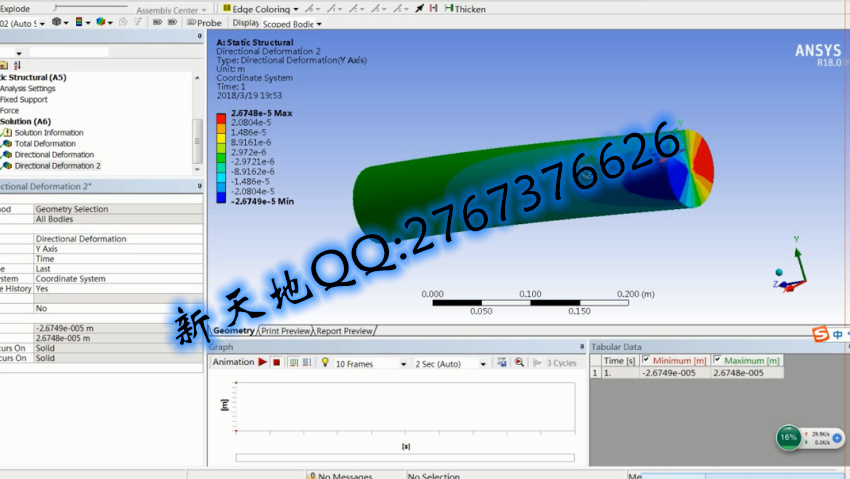Click the lightbulb icon in the Animation toolbar
The image size is (850, 479).
coord(324,363)
